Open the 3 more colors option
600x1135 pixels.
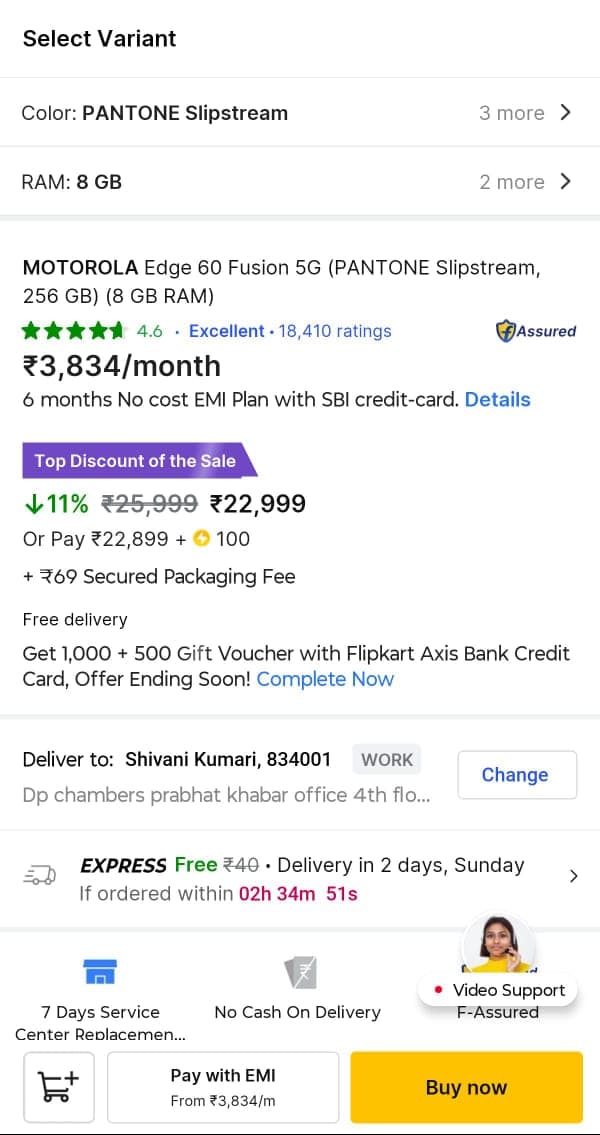pos(511,113)
